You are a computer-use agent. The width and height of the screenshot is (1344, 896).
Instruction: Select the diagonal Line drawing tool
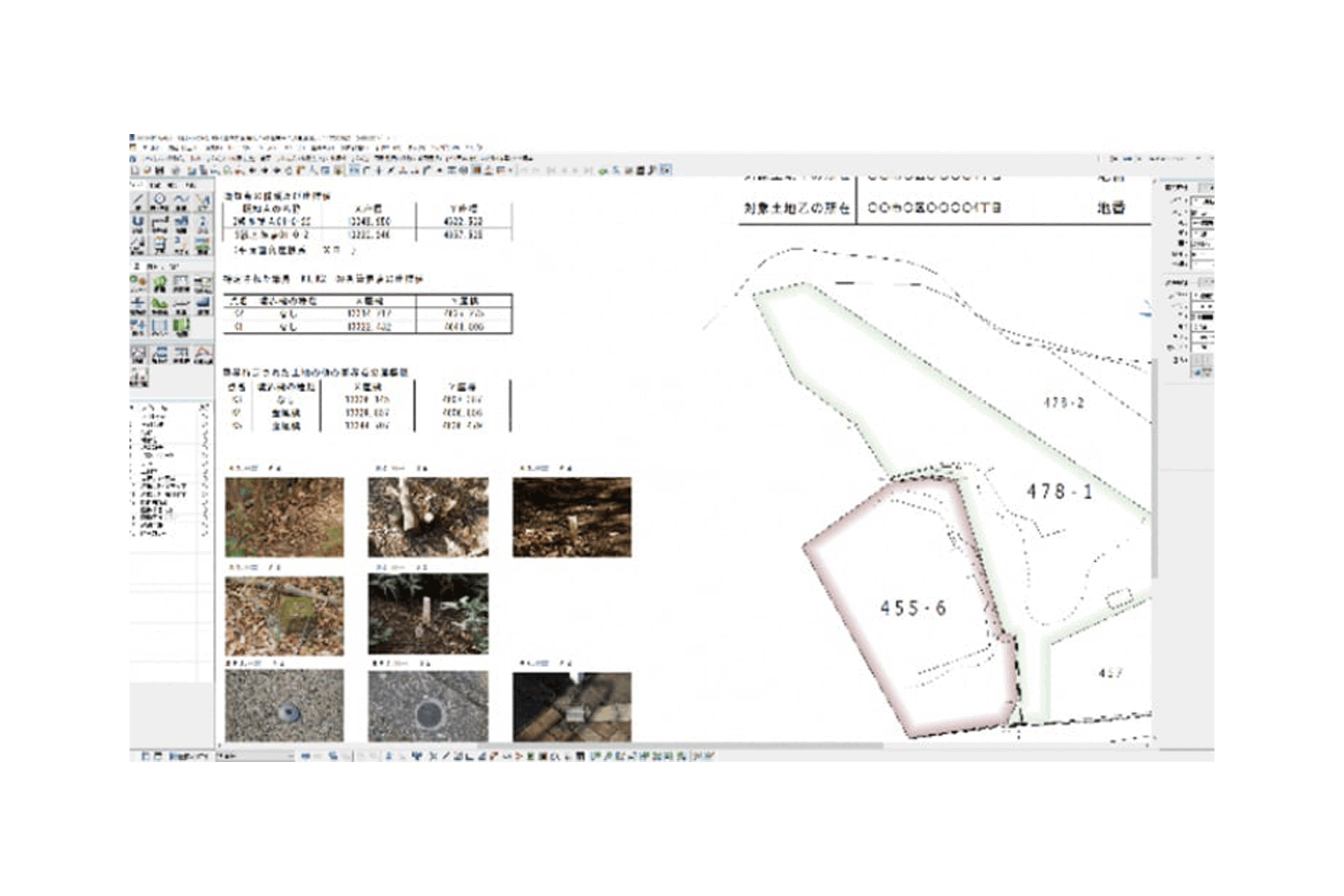click(138, 200)
